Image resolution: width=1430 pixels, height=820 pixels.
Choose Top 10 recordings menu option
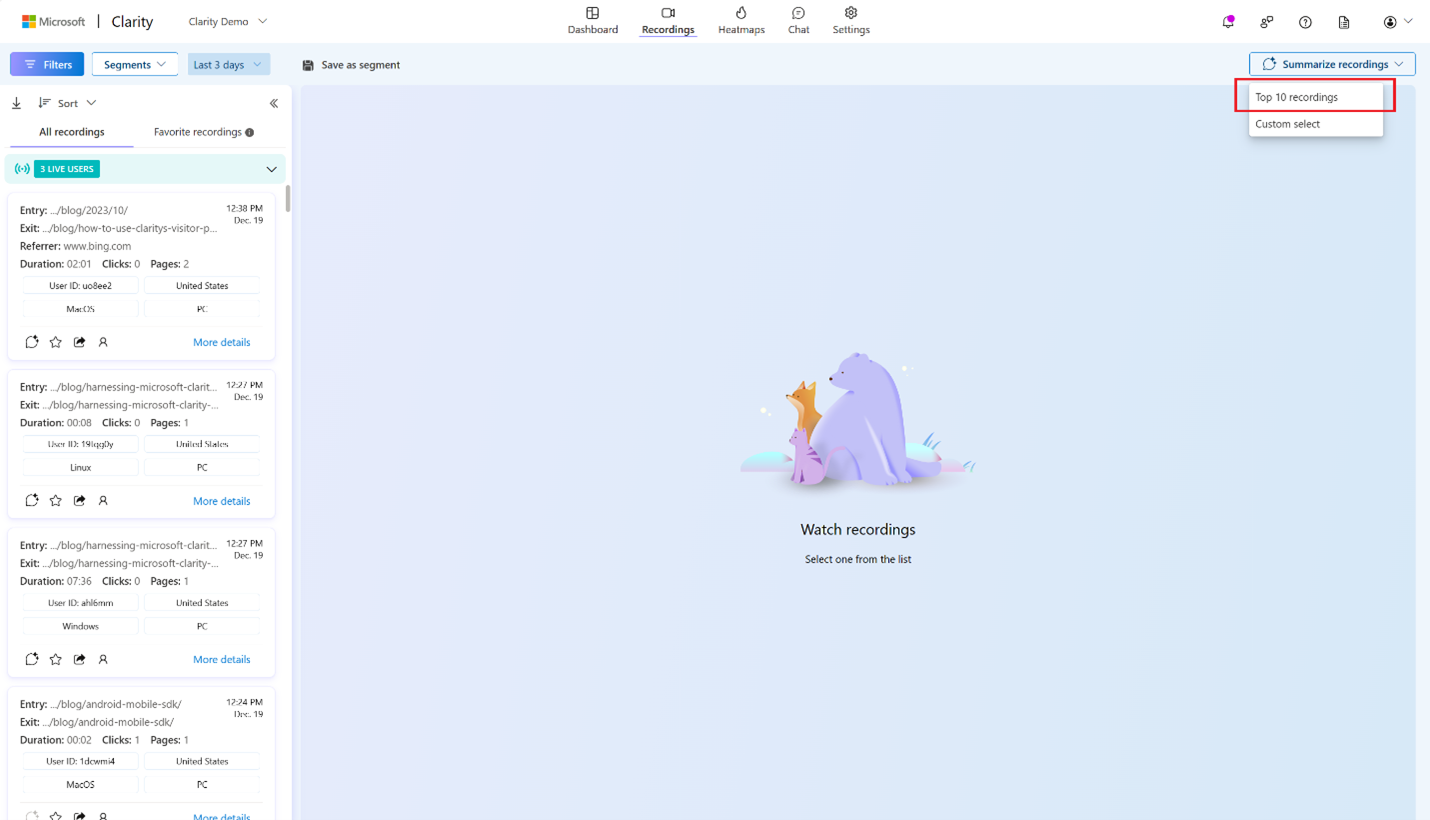click(1316, 97)
